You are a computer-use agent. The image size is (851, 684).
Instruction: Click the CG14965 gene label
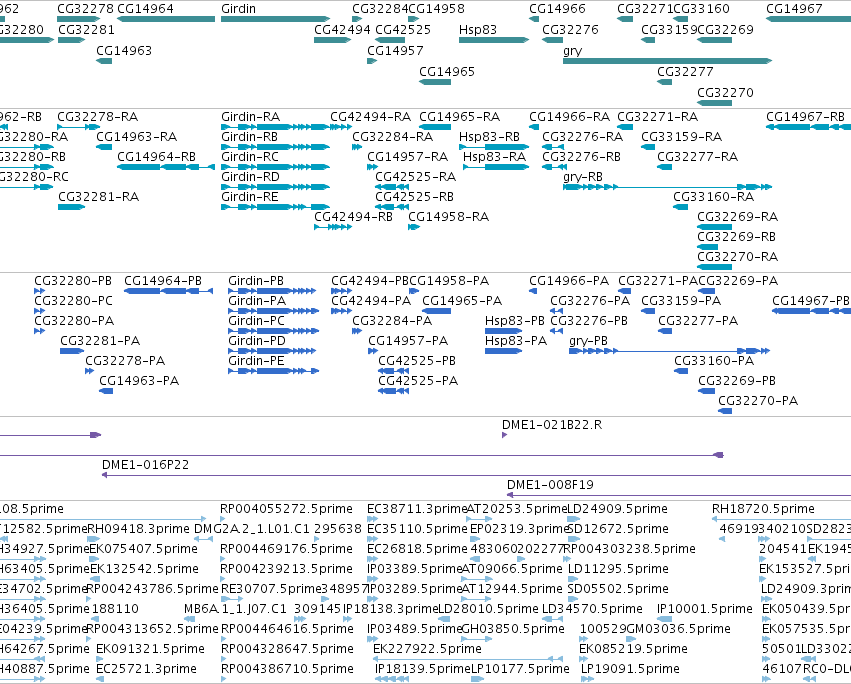[x=447, y=72]
